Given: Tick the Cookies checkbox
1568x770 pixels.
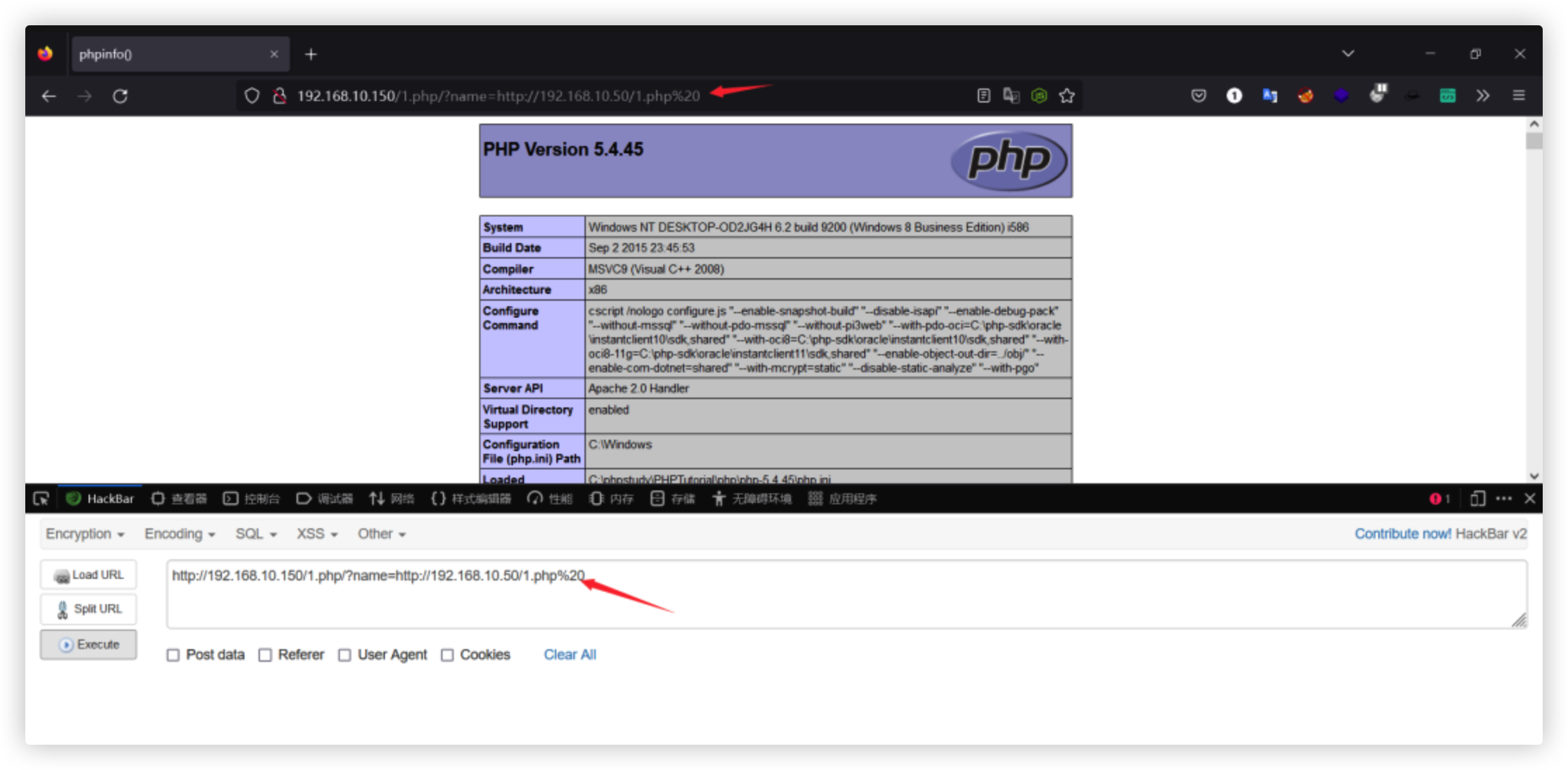Looking at the screenshot, I should pyautogui.click(x=447, y=655).
